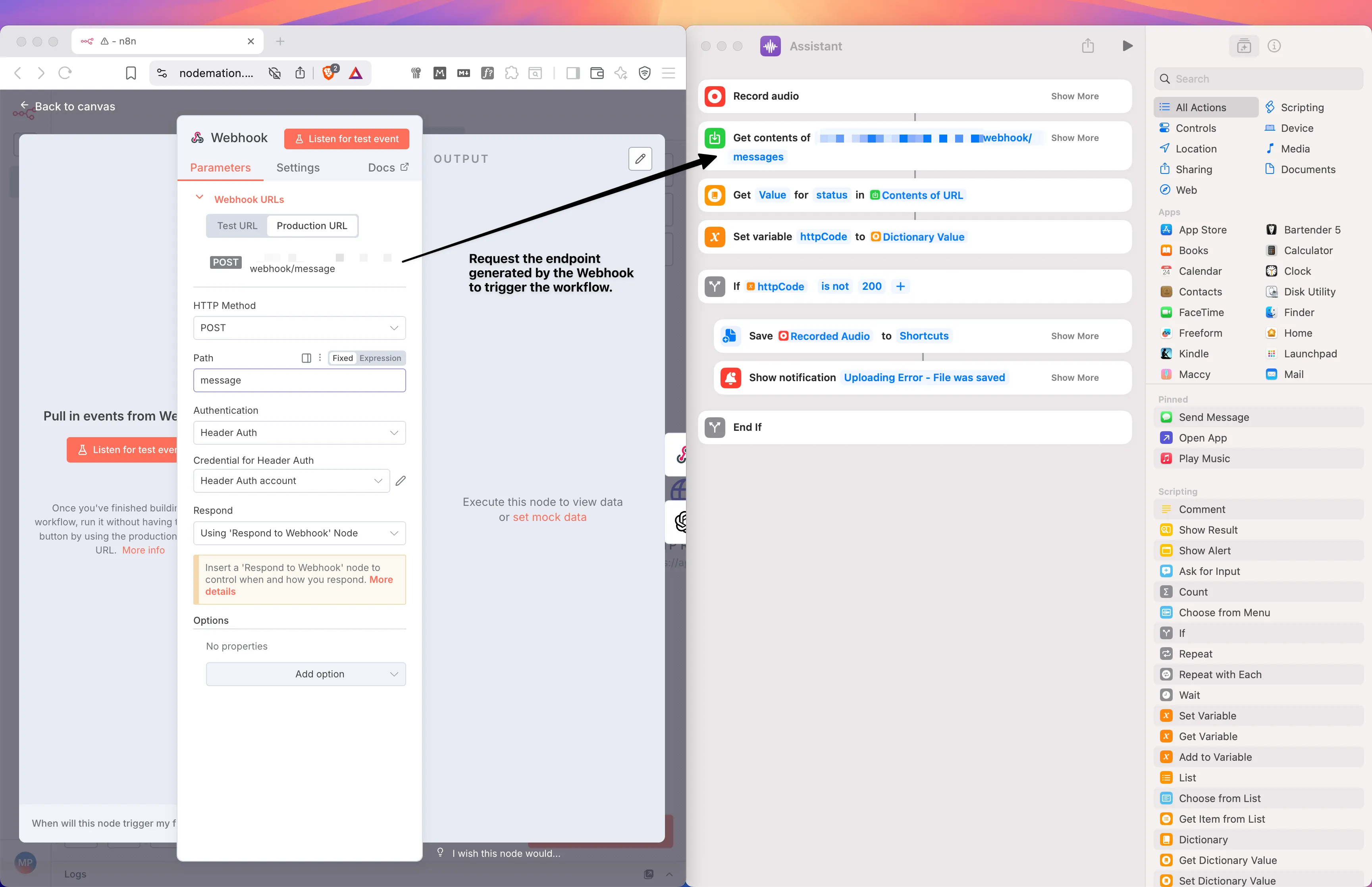Select the Choose from Menu action
This screenshot has height=887, width=1372.
tap(1258, 612)
